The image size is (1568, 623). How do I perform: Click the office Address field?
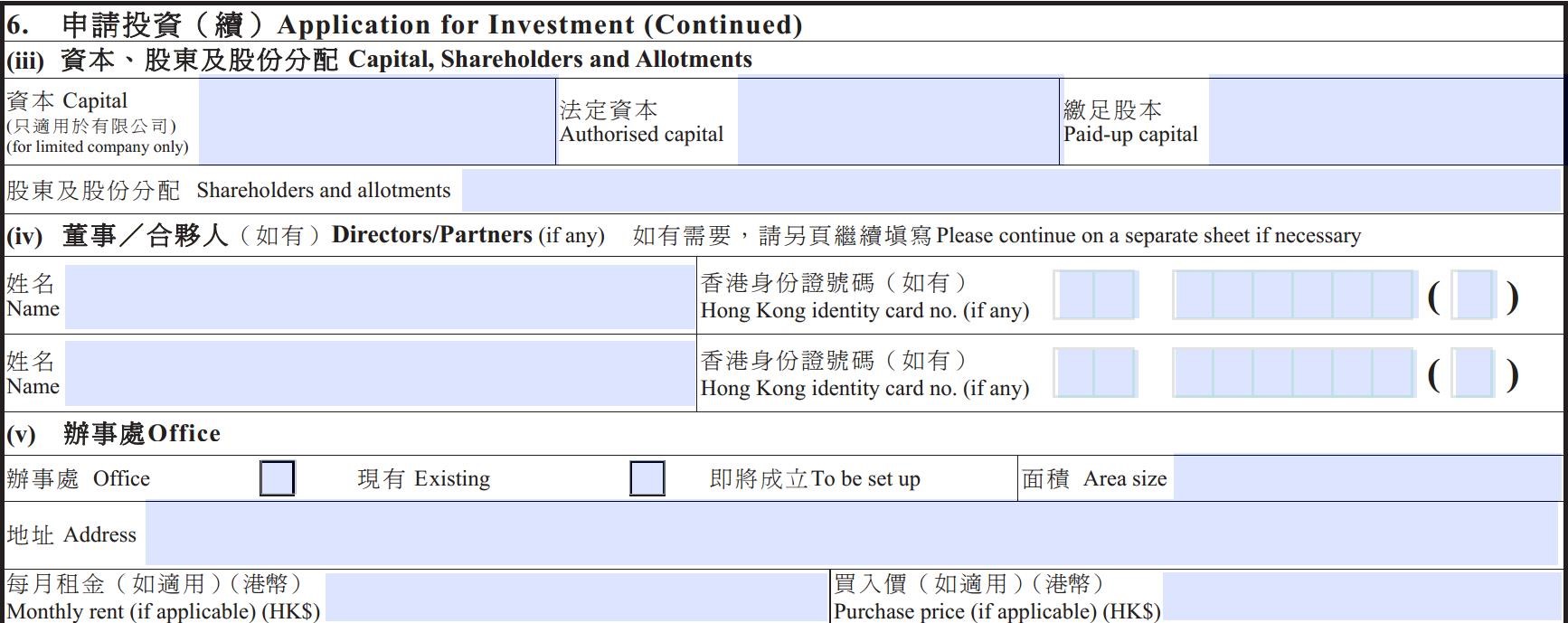point(852,533)
